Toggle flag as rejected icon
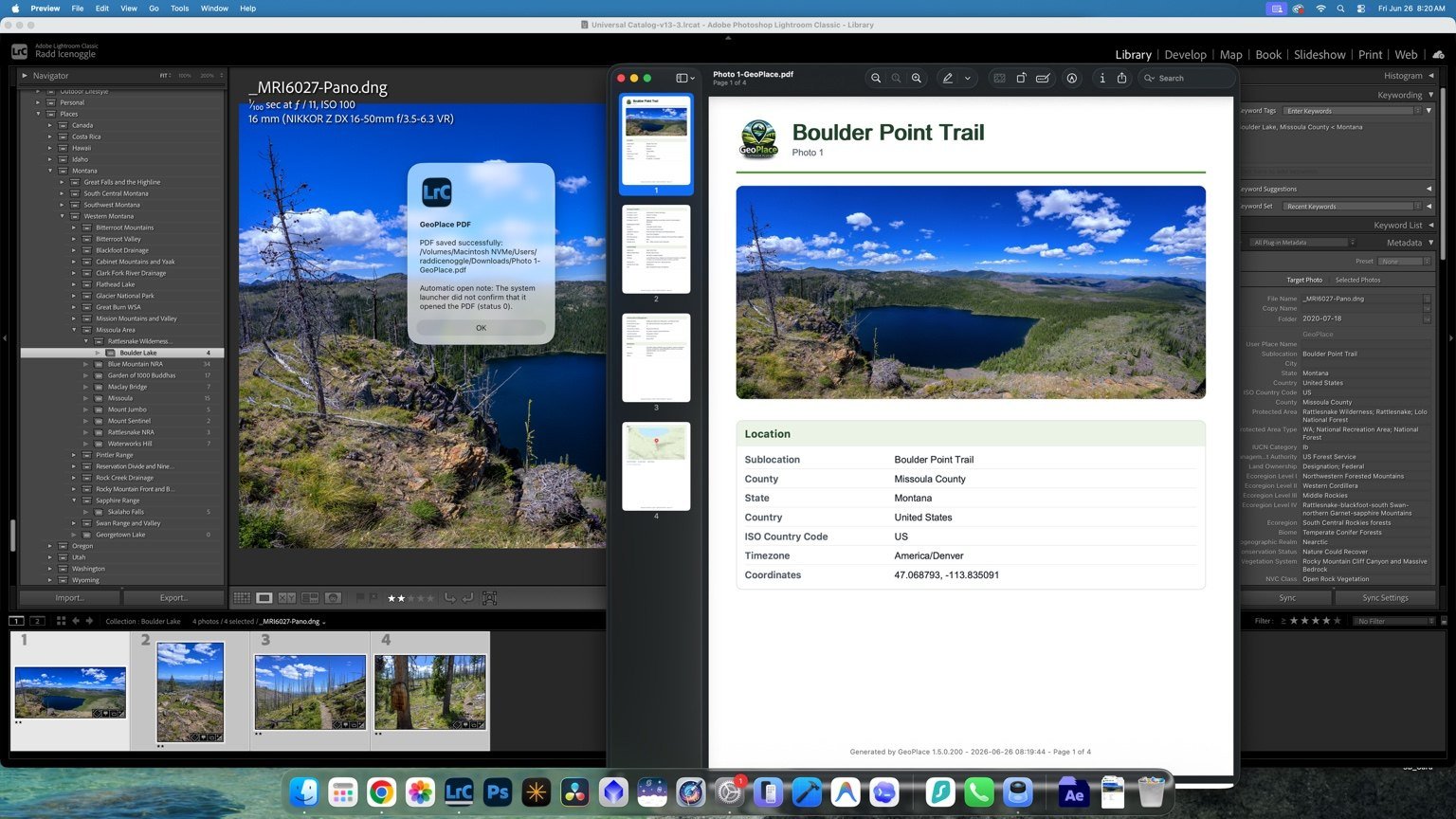 [x=373, y=598]
